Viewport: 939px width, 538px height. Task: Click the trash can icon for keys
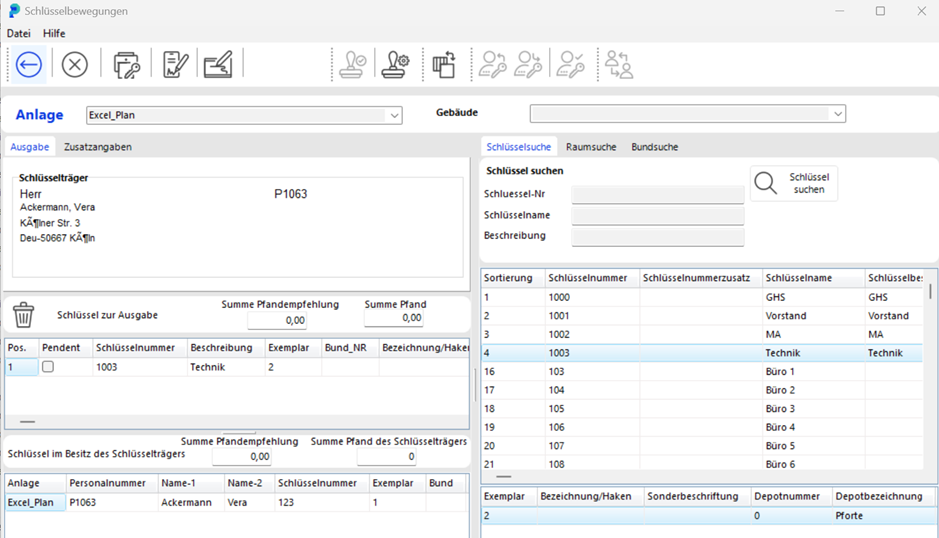pos(23,315)
